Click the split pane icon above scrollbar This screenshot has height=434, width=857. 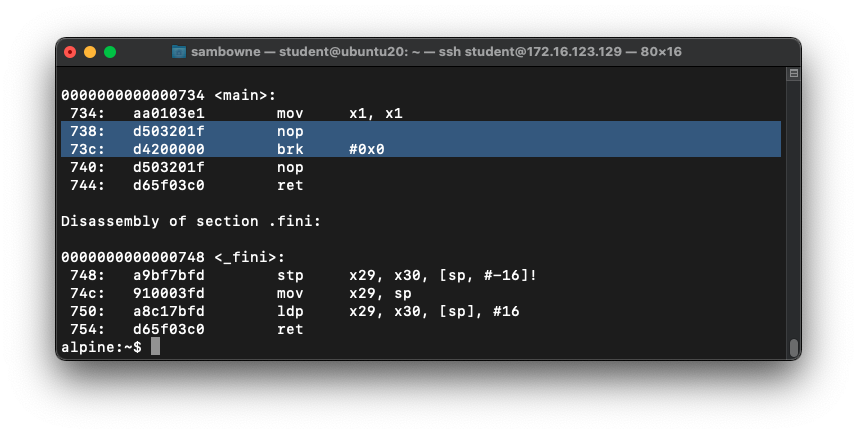pos(793,74)
